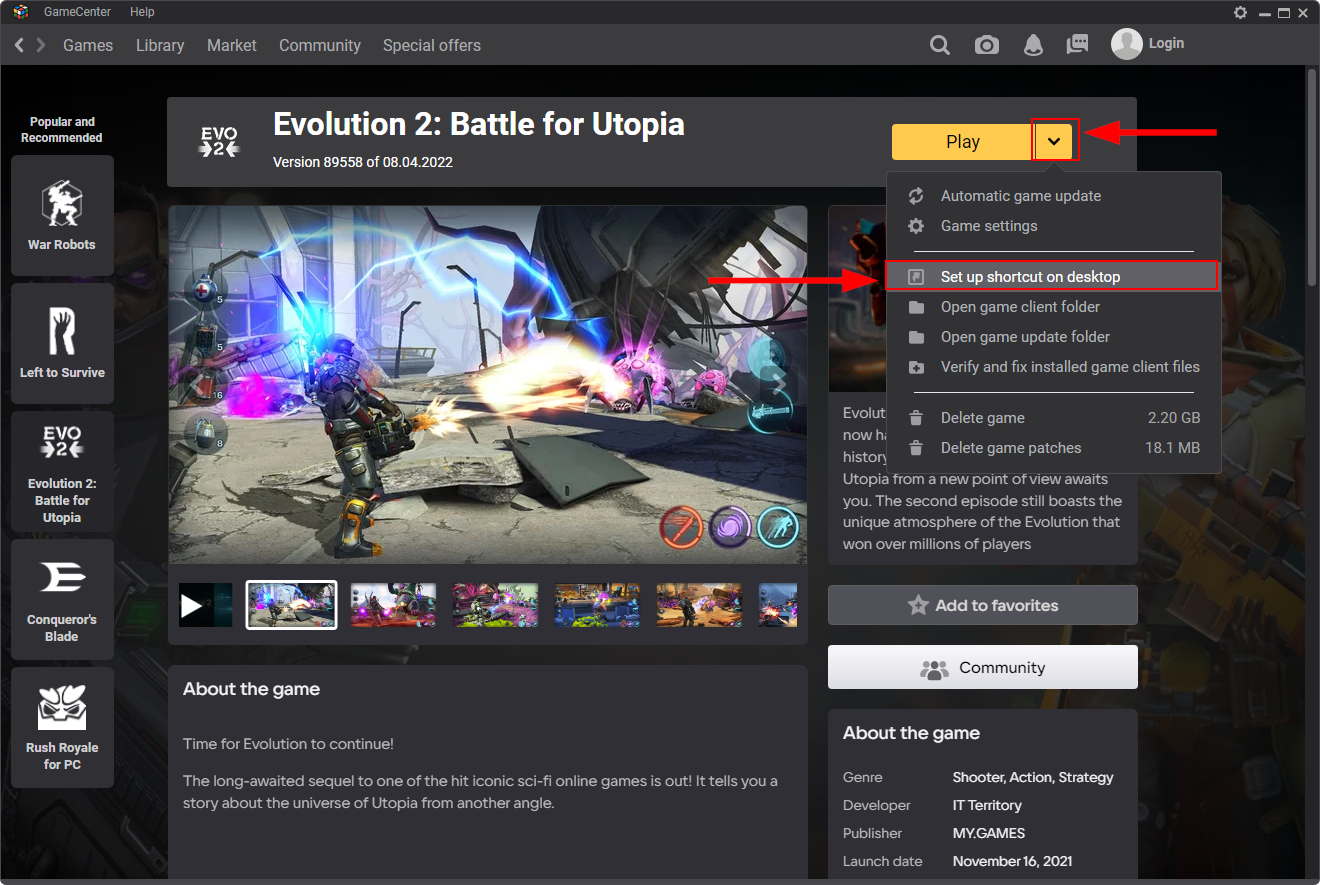Choose Set up shortcut on desktop
The width and height of the screenshot is (1320, 885).
point(1030,277)
